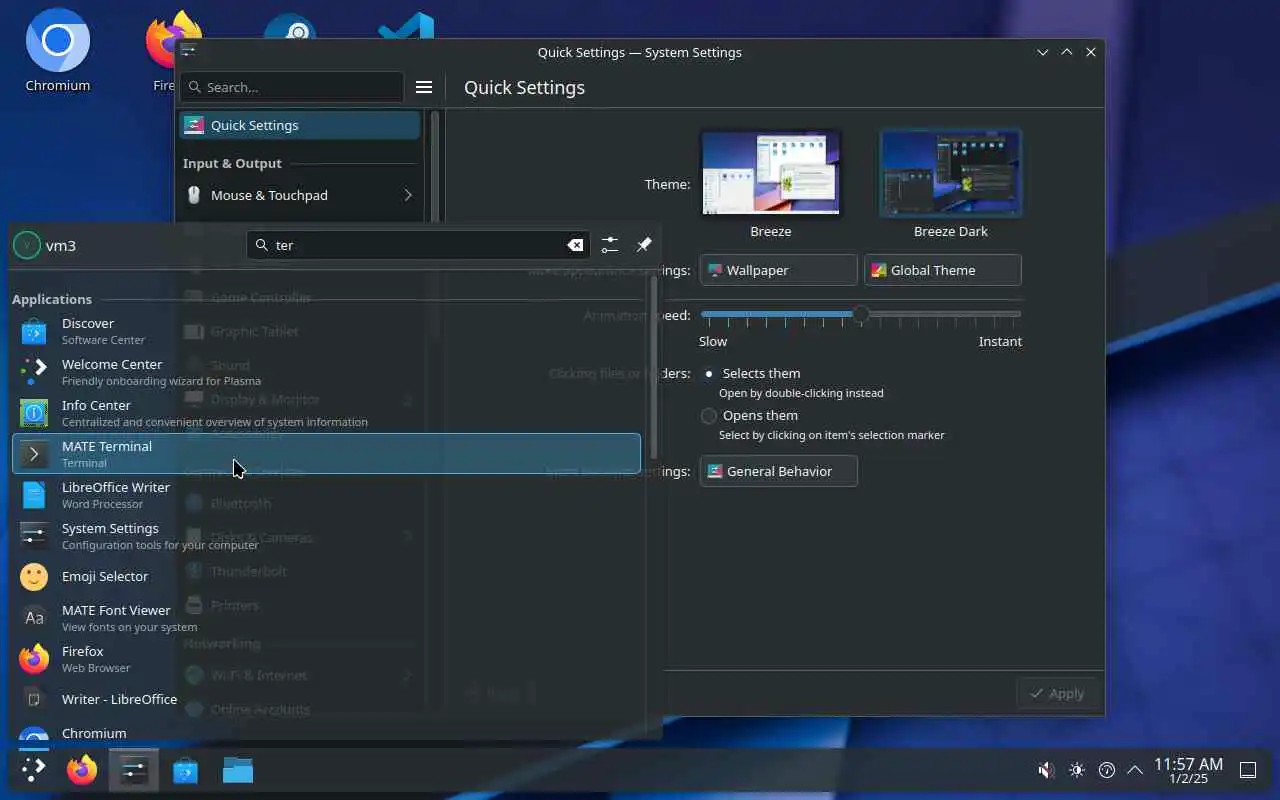
Task: Open General Behavior settings button
Action: click(x=778, y=471)
